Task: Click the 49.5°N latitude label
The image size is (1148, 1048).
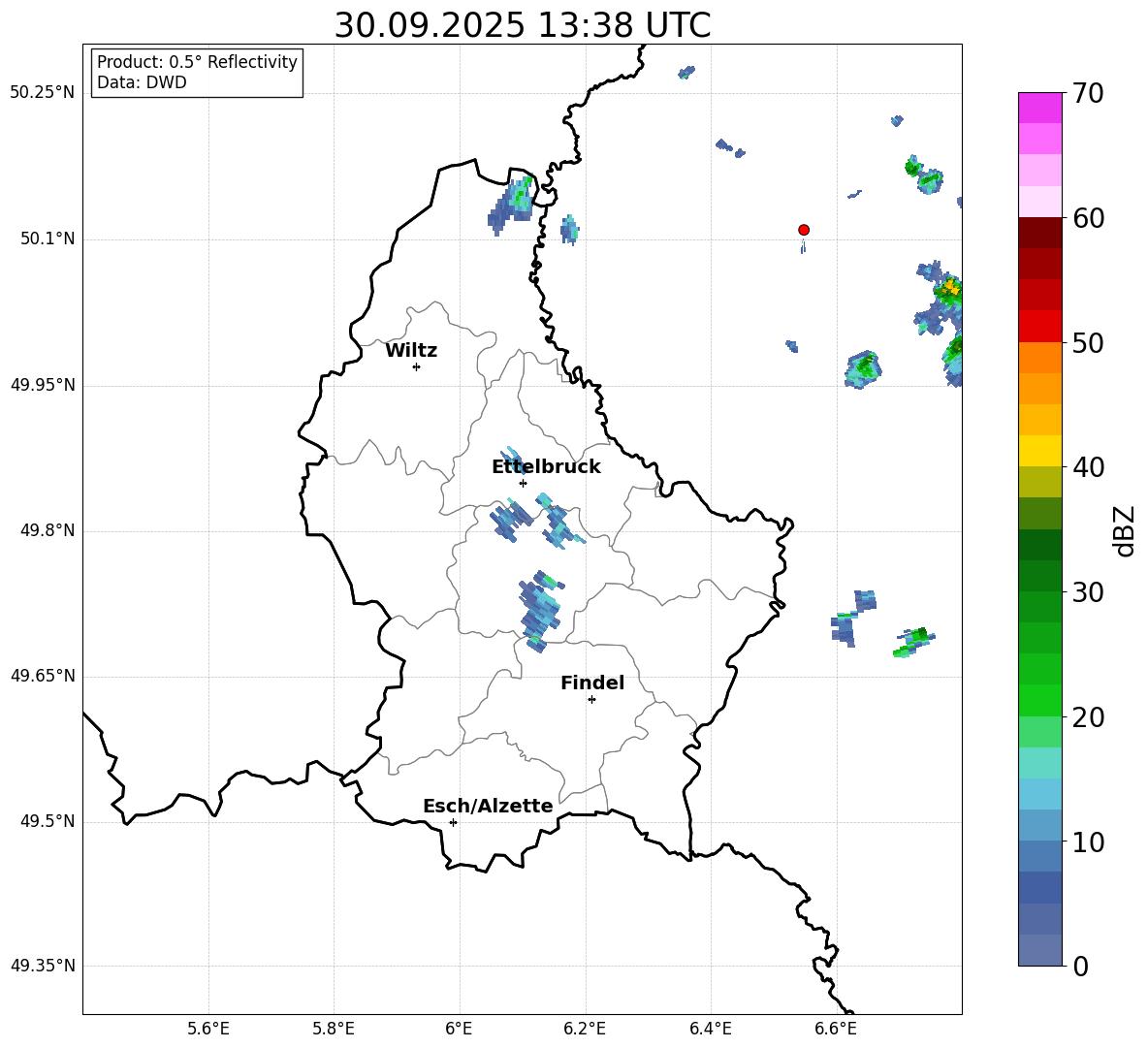Action: coord(48,821)
